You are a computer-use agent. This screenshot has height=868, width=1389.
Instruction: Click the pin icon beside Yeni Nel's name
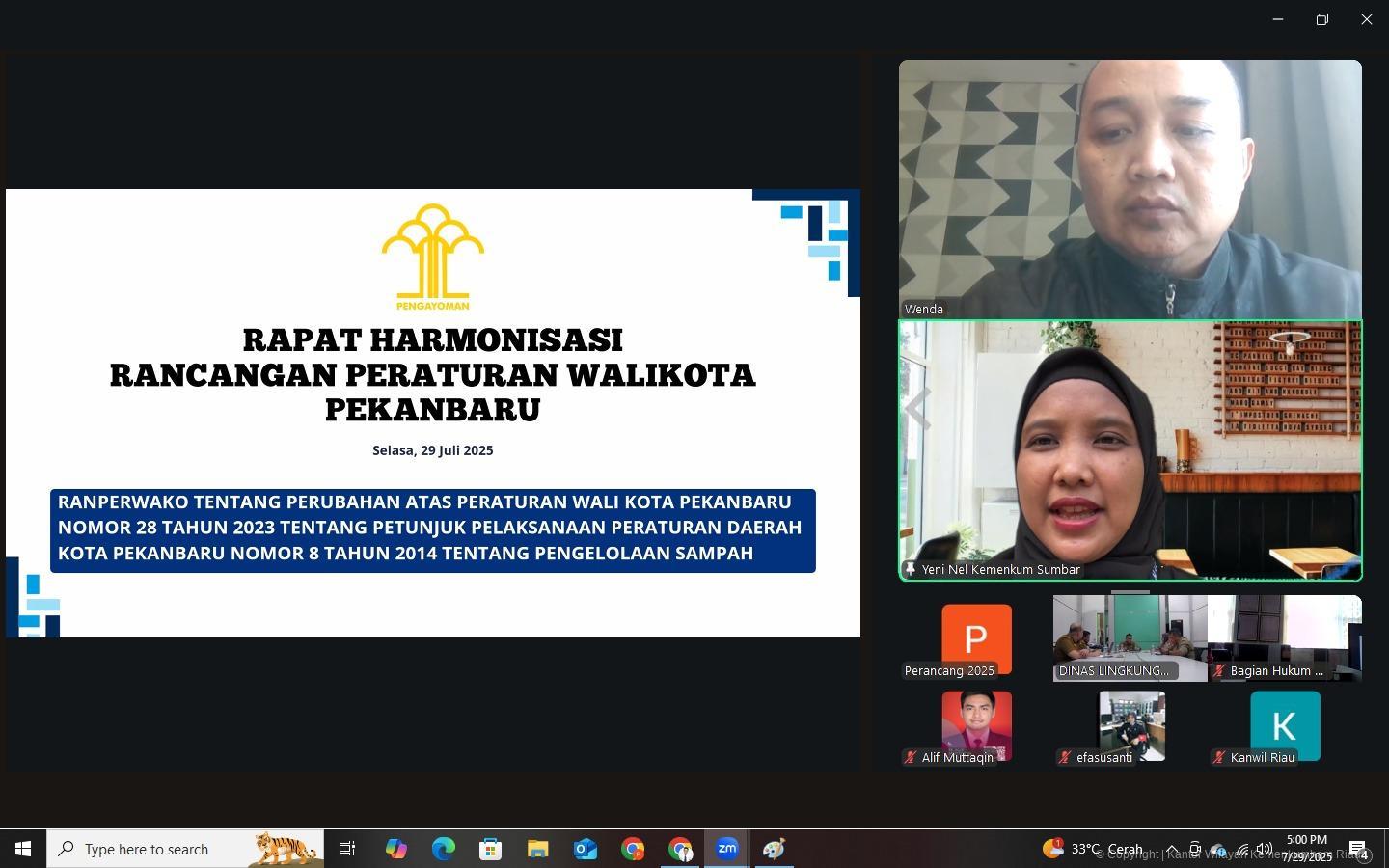point(910,569)
